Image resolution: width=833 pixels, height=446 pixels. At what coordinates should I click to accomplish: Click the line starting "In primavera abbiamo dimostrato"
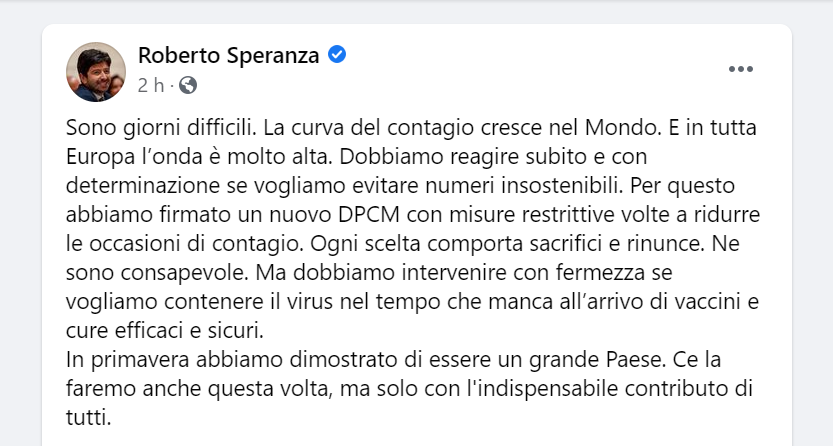(x=393, y=359)
